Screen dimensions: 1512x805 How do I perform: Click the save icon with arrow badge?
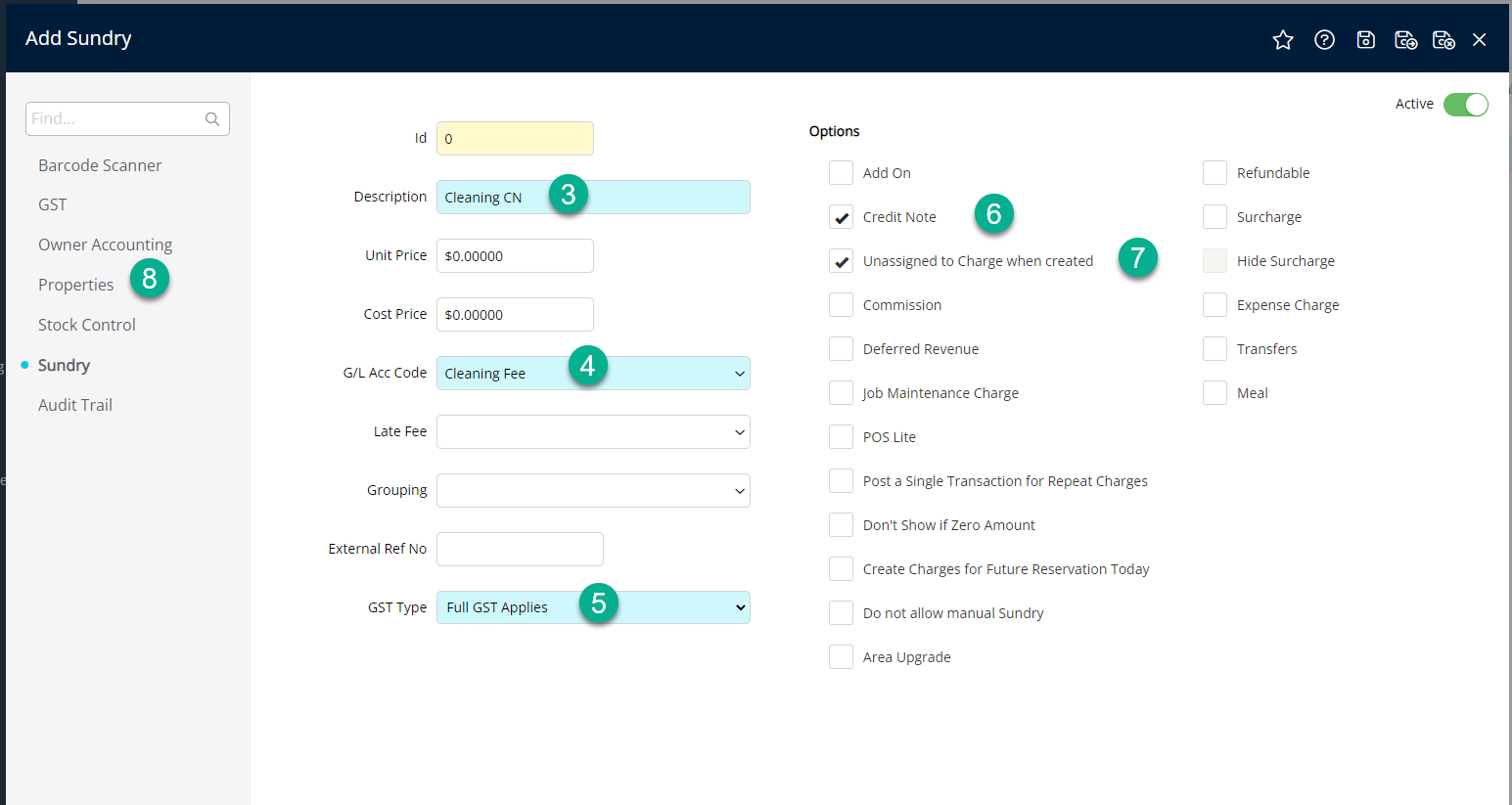pos(1405,40)
